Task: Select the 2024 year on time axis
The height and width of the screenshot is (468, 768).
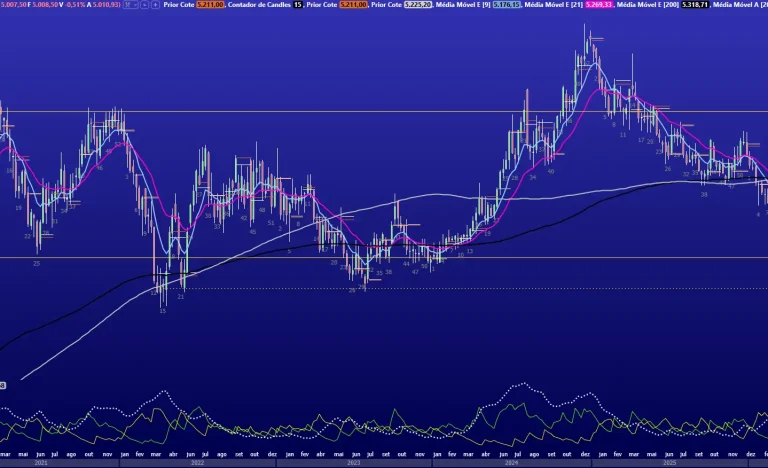Action: pyautogui.click(x=510, y=463)
